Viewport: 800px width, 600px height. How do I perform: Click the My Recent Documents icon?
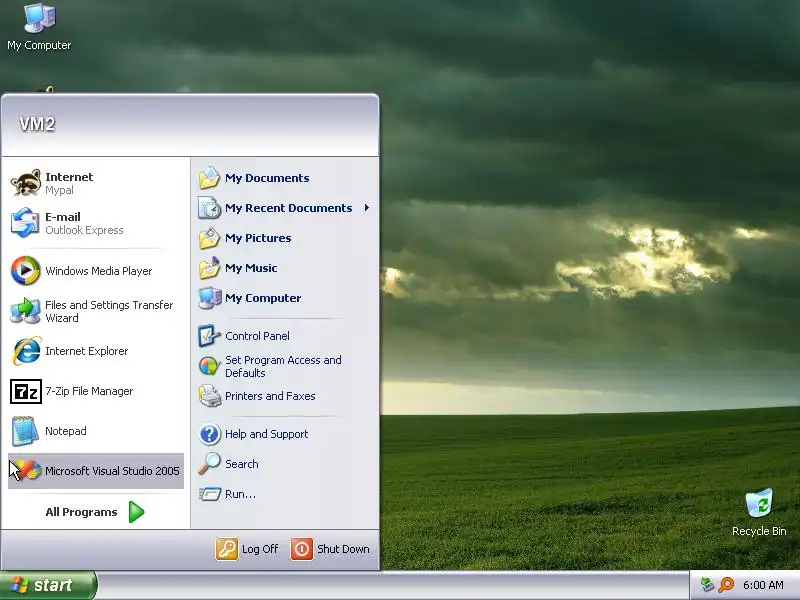click(209, 208)
